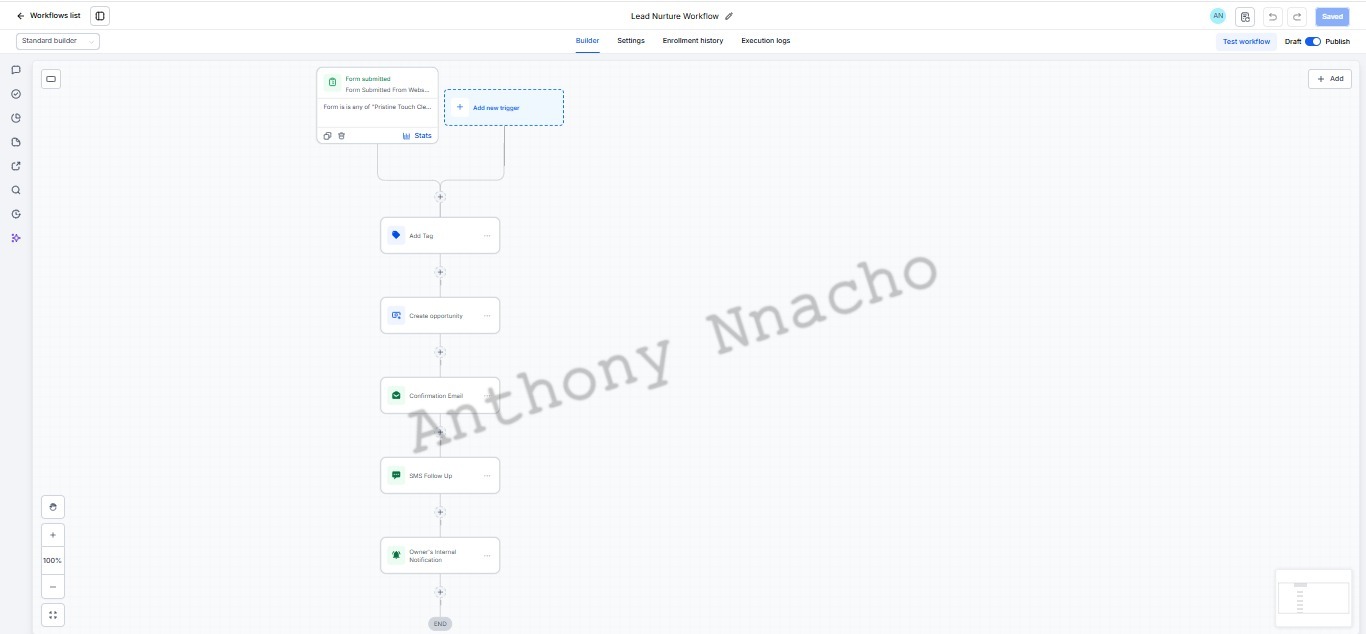The width and height of the screenshot is (1366, 634).
Task: Click the fit-to-screen icon below zoom controls
Action: tap(53, 615)
